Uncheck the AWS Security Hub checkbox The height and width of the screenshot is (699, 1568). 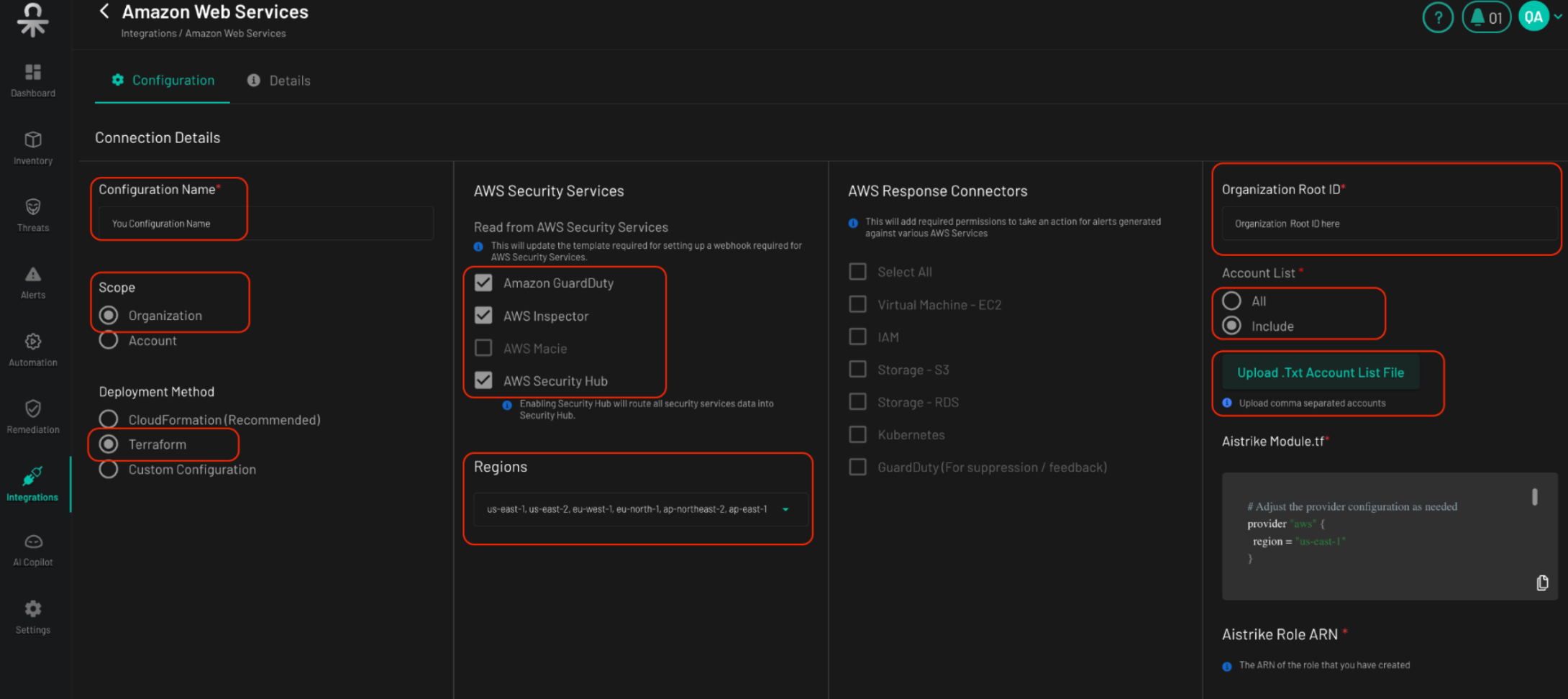coord(483,380)
